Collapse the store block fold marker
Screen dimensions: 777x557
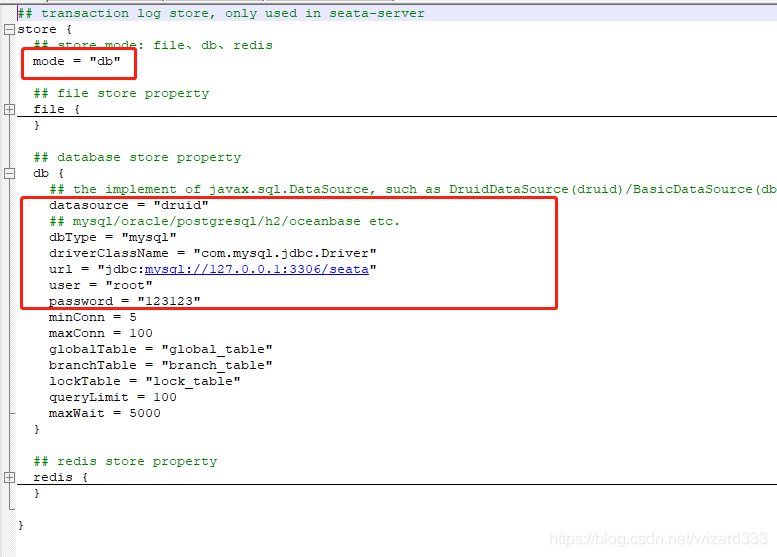[9, 30]
